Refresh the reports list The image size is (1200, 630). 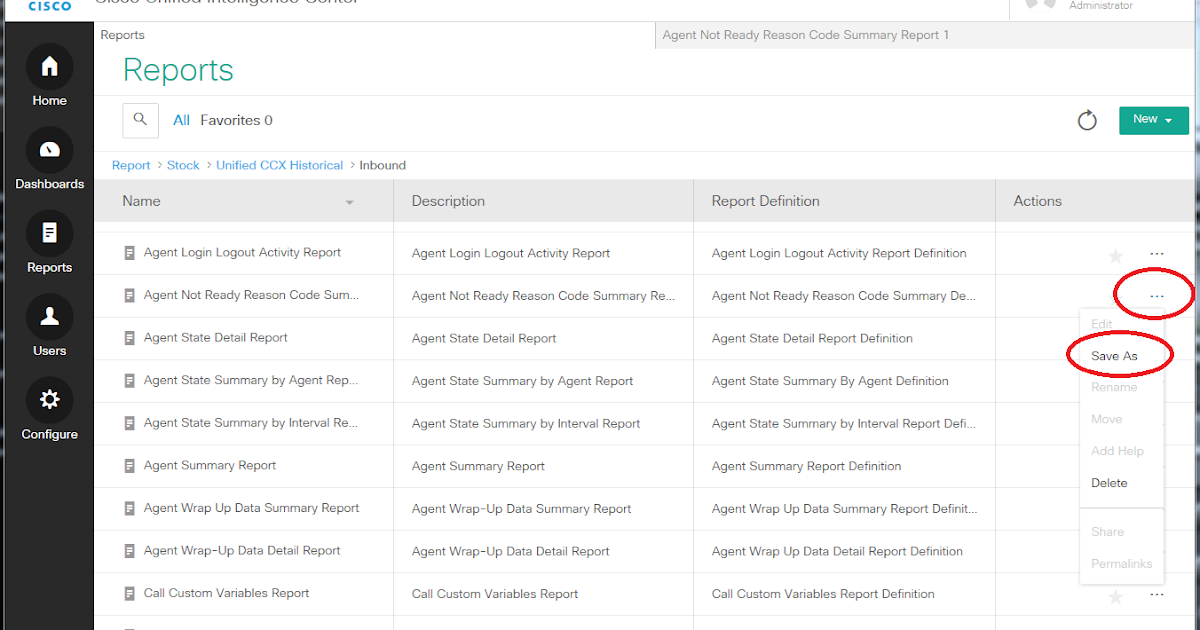[x=1087, y=121]
